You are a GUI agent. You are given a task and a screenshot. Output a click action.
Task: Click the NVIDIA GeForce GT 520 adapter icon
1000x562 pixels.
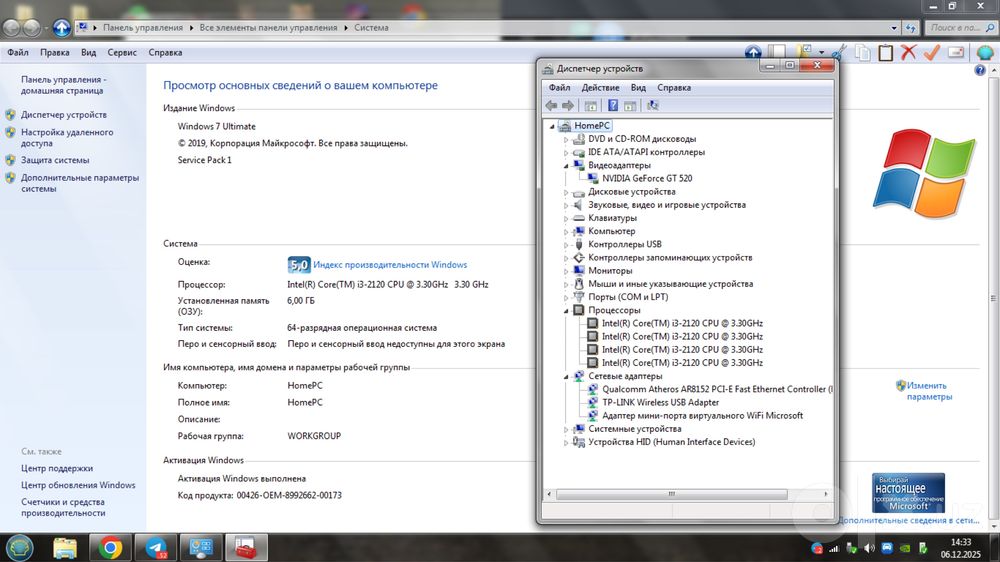(592, 179)
